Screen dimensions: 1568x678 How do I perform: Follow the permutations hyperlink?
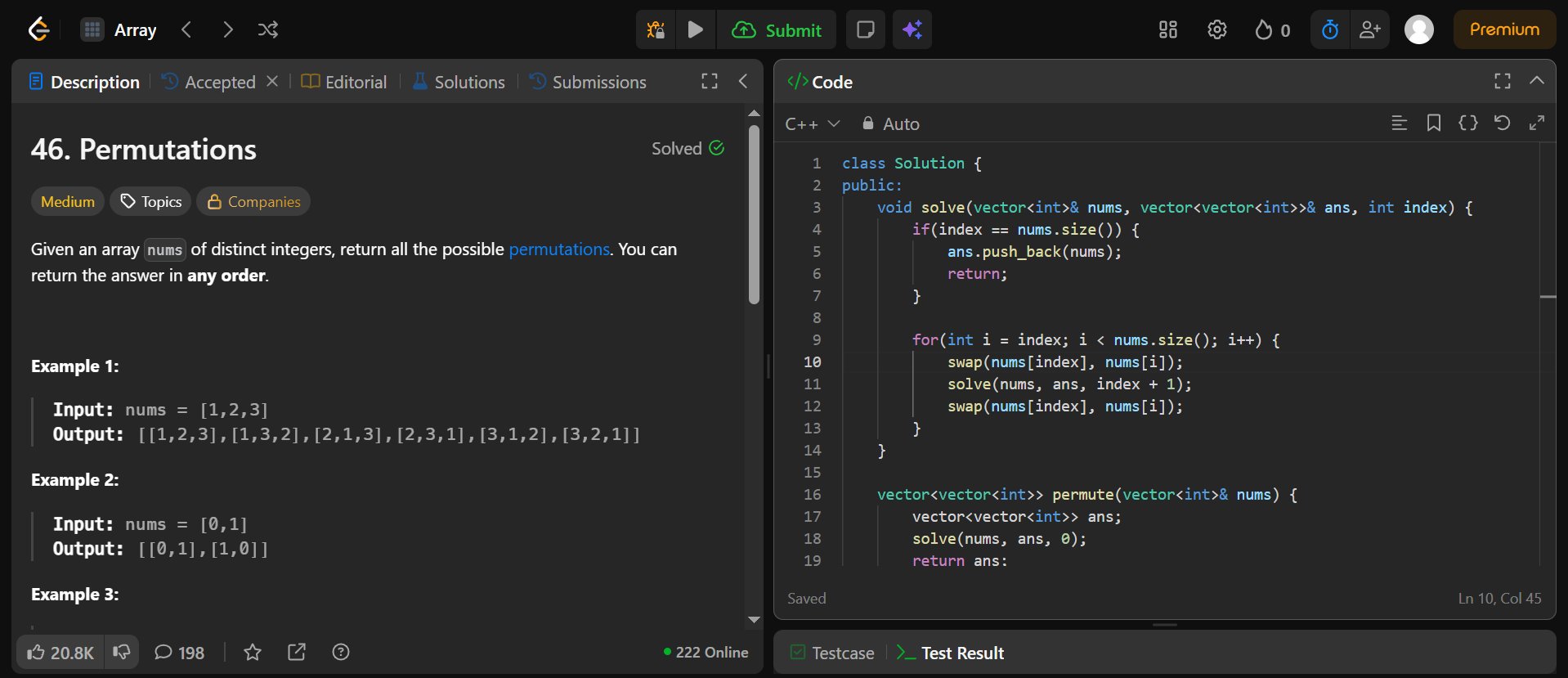pyautogui.click(x=559, y=249)
